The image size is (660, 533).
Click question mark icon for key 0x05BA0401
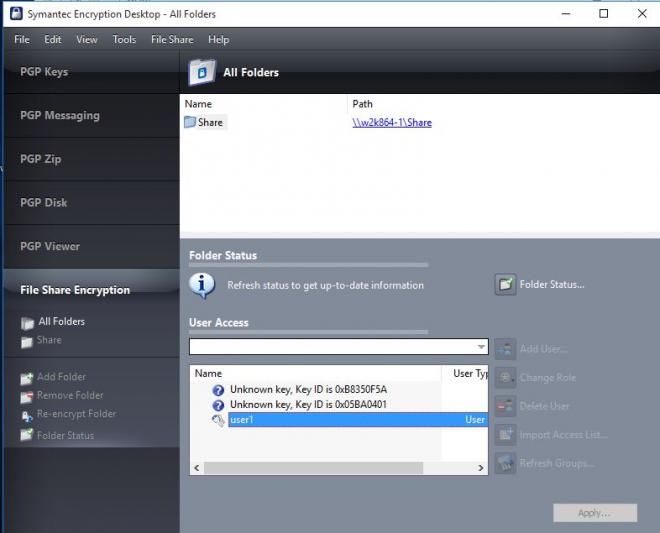pos(218,405)
